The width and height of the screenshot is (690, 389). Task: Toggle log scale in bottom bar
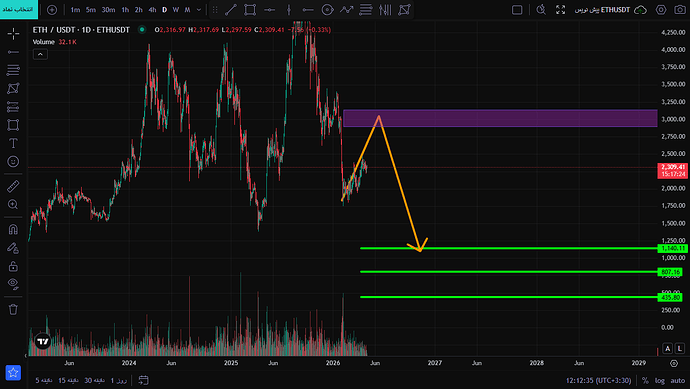pyautogui.click(x=660, y=381)
